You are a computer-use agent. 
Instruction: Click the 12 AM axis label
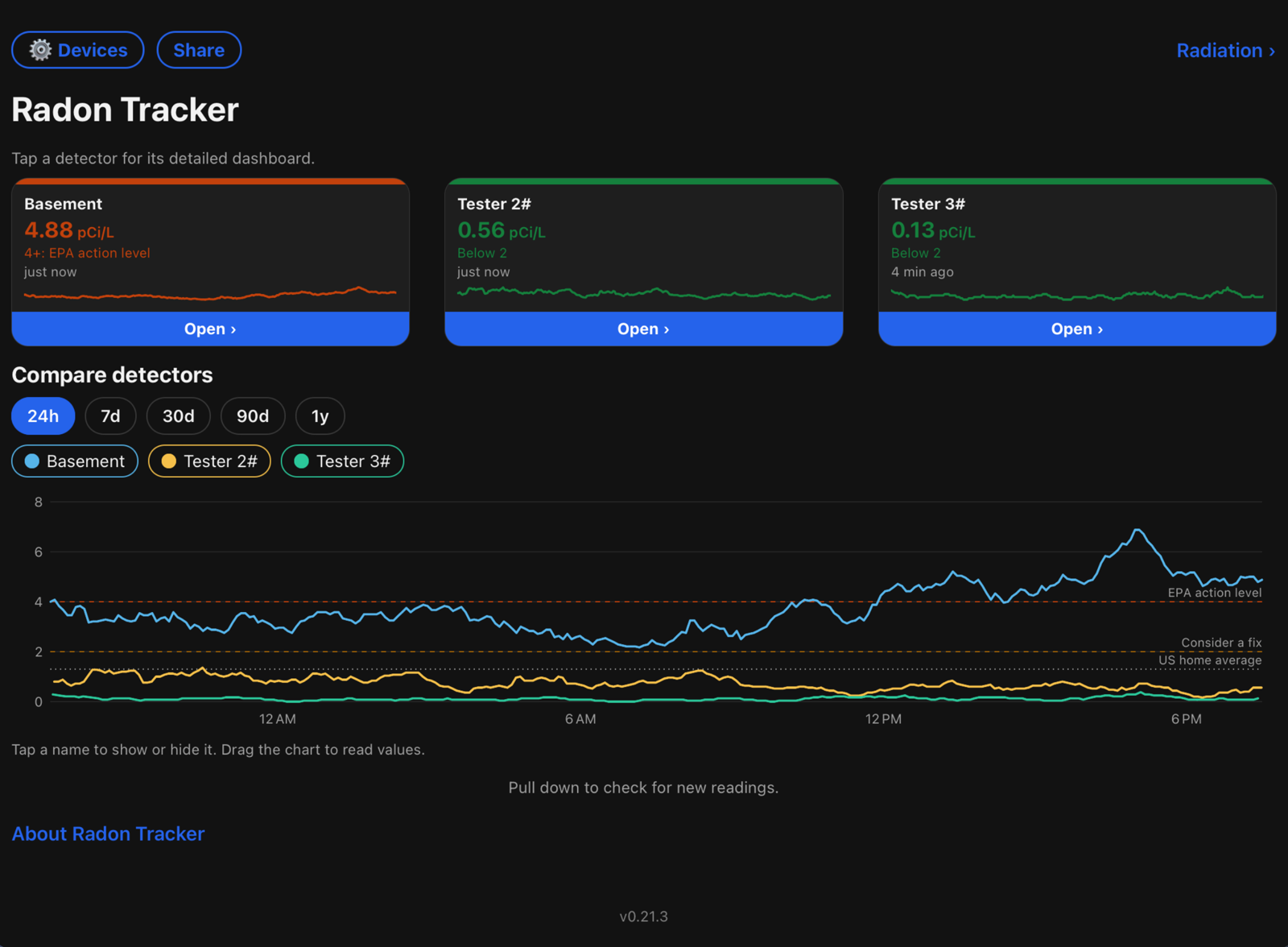click(277, 719)
